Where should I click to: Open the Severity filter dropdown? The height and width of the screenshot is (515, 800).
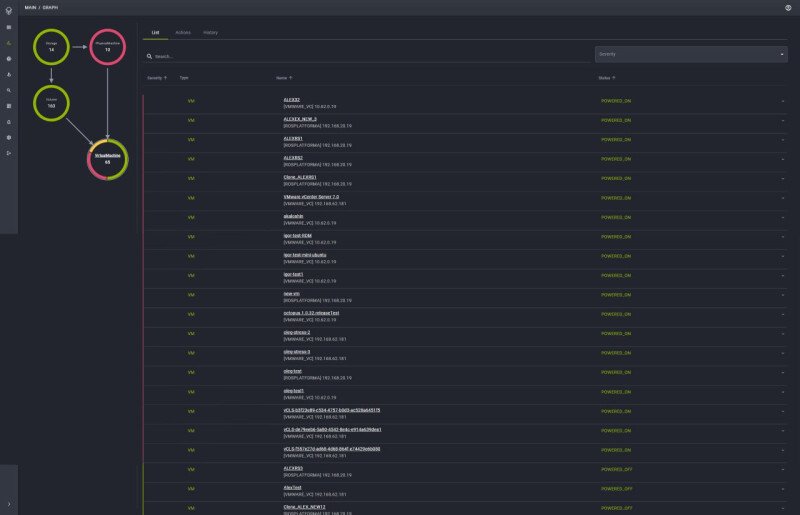pos(691,54)
